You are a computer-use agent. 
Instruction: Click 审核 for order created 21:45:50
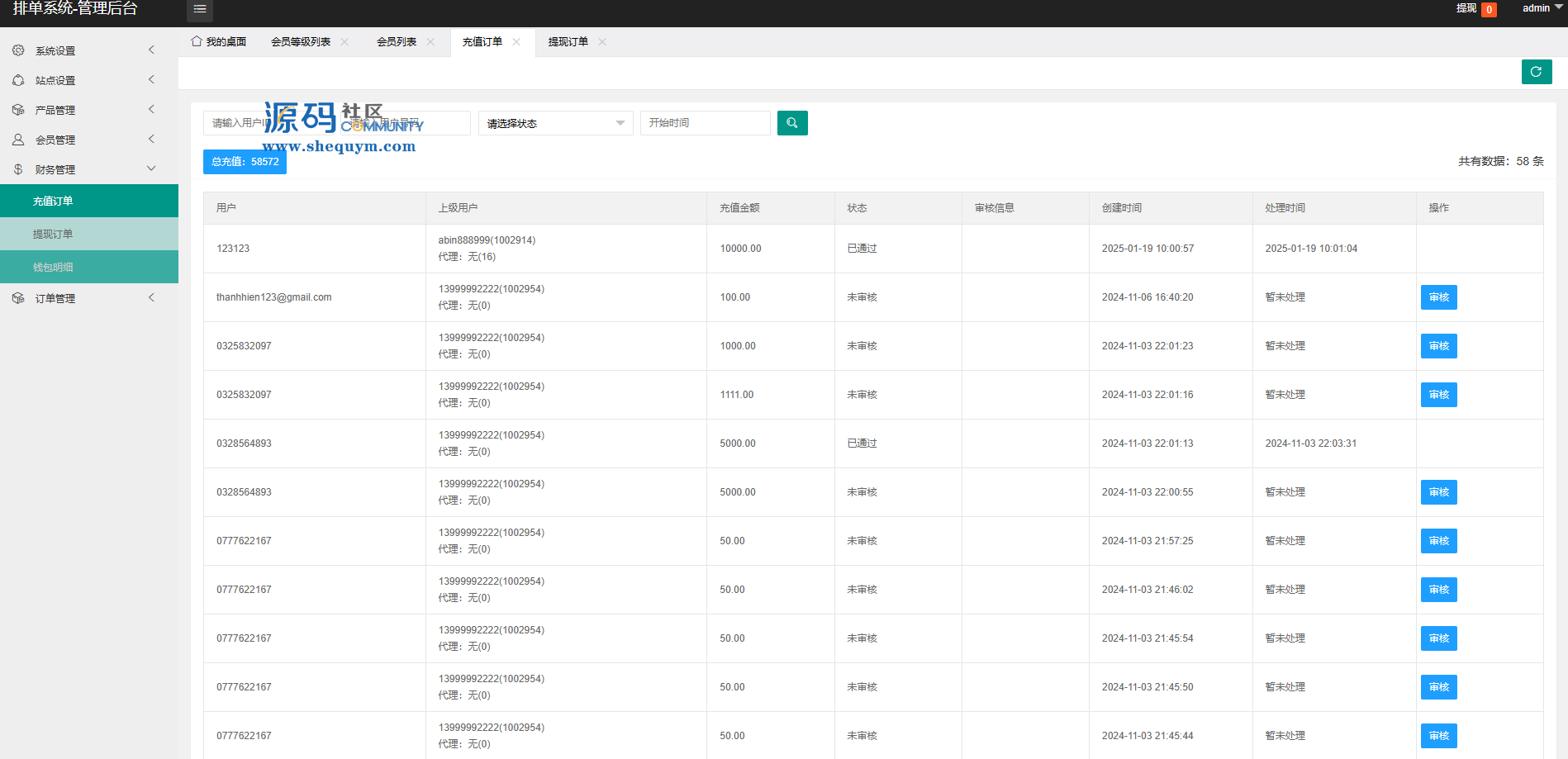1439,687
